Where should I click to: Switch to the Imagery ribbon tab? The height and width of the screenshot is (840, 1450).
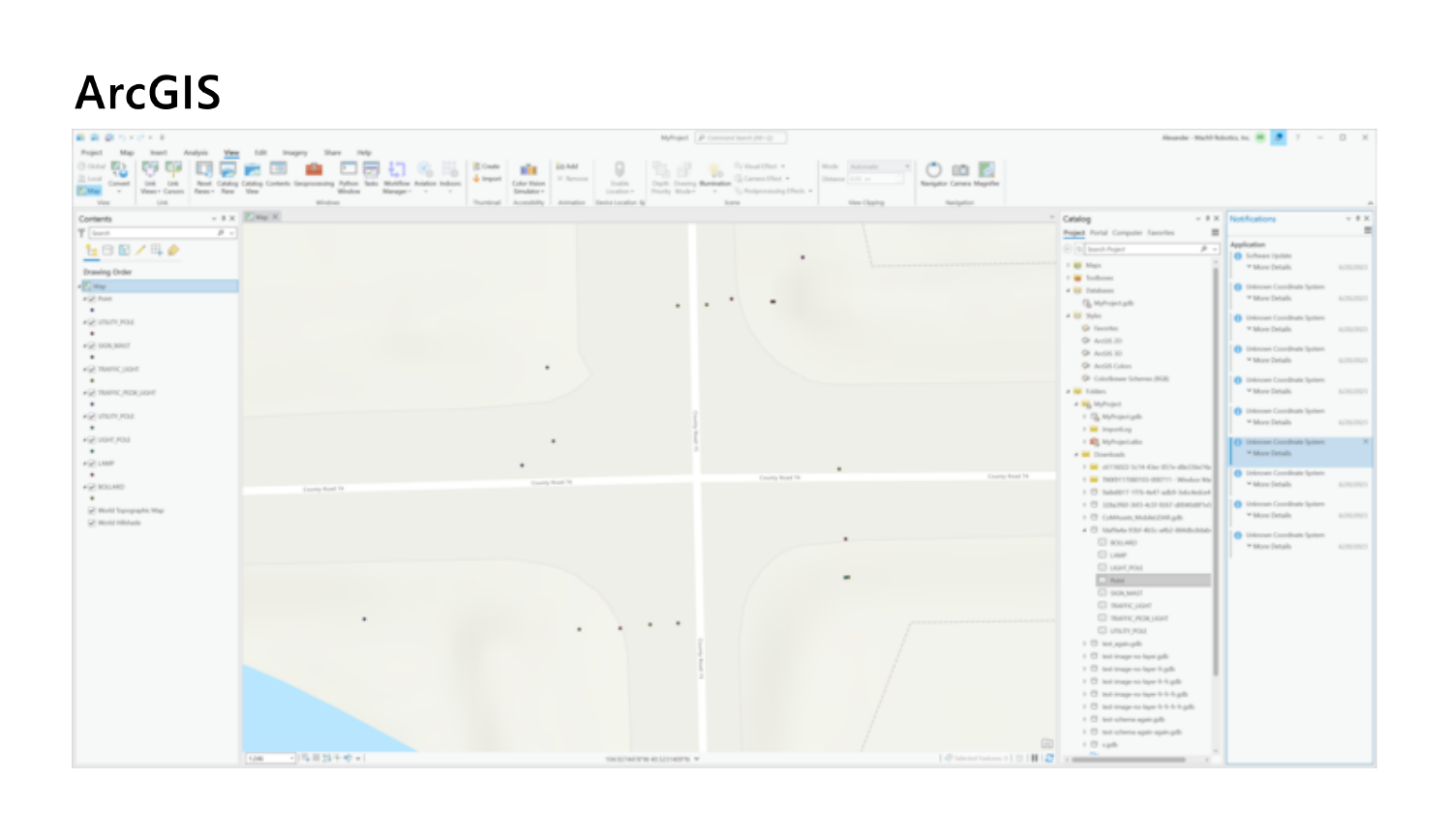click(x=293, y=152)
